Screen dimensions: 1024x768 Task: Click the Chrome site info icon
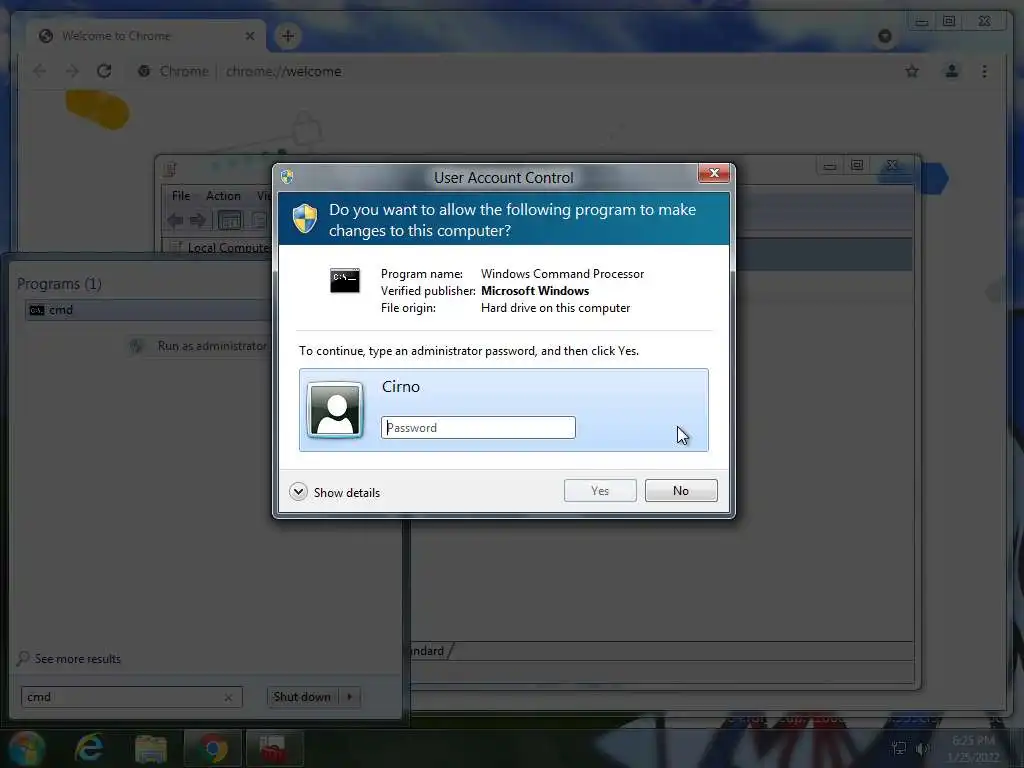coord(144,71)
